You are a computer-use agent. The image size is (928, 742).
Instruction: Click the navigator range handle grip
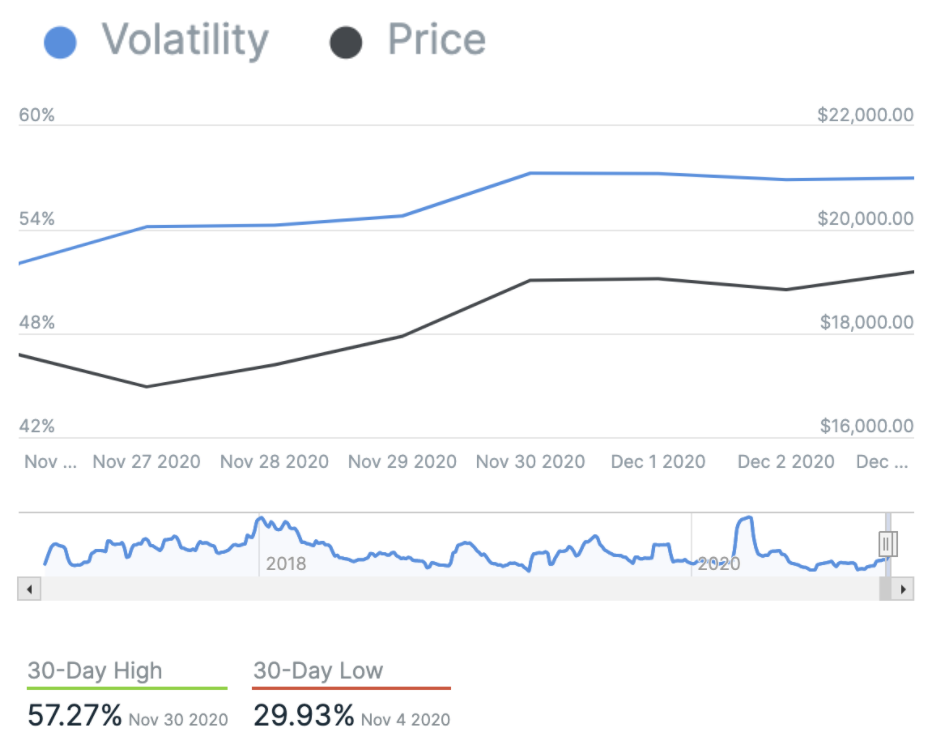[x=888, y=543]
